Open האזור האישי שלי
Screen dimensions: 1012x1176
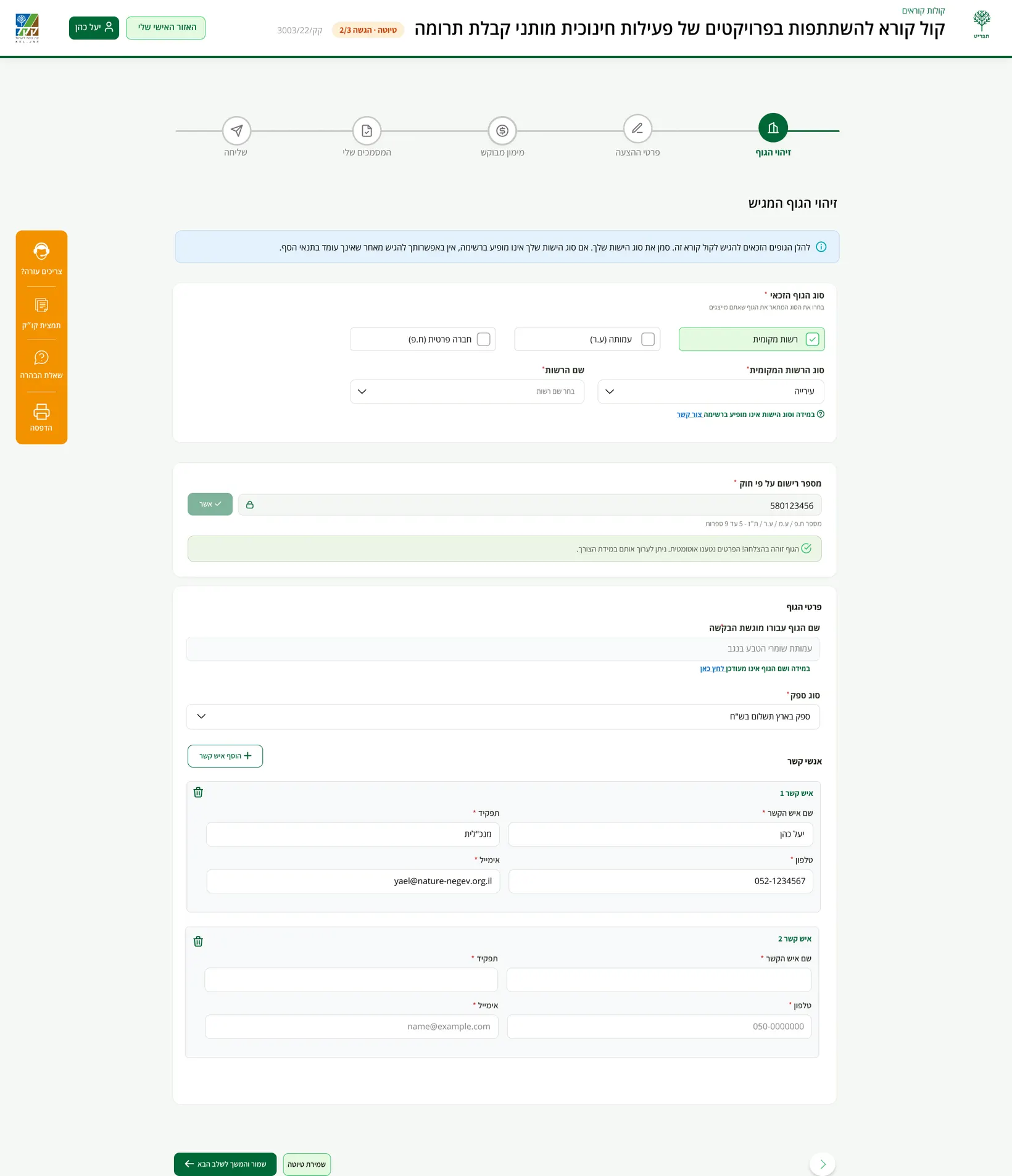166,28
